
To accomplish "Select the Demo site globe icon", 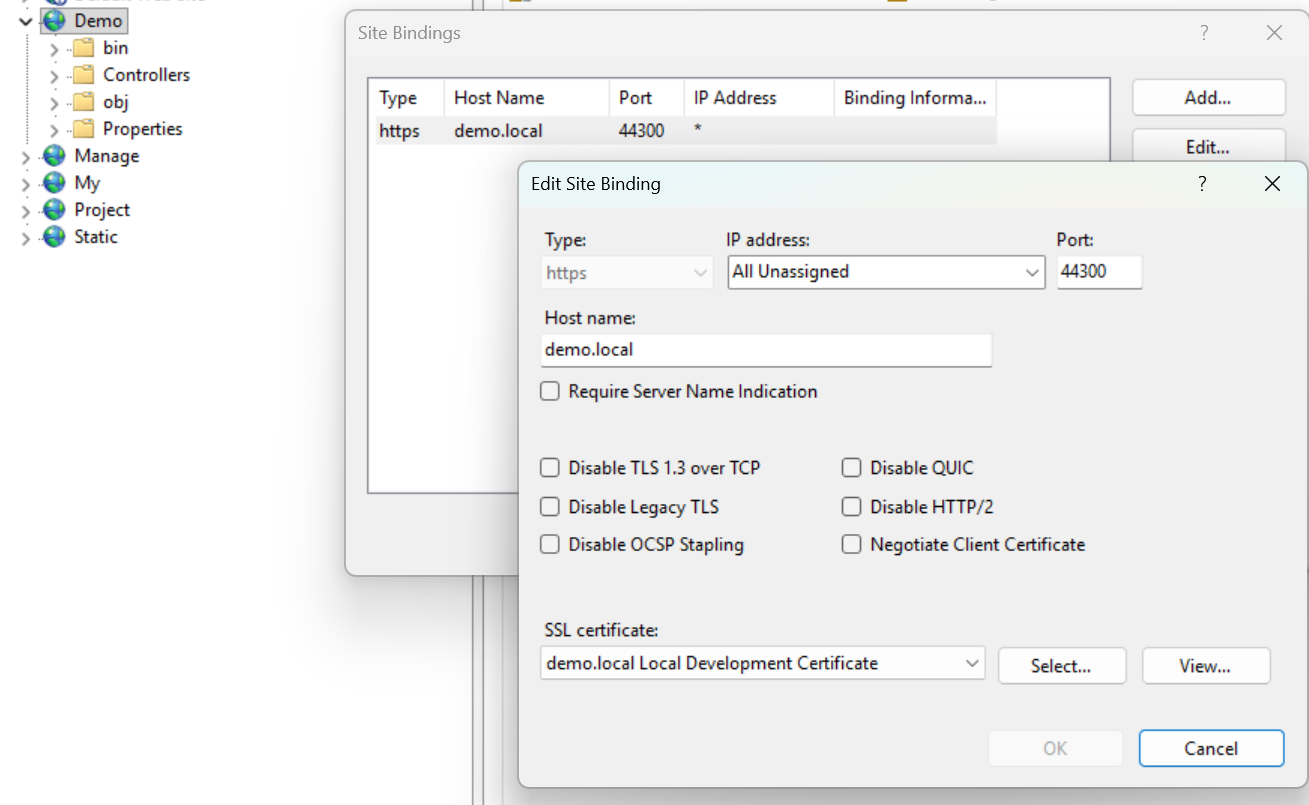I will point(52,20).
